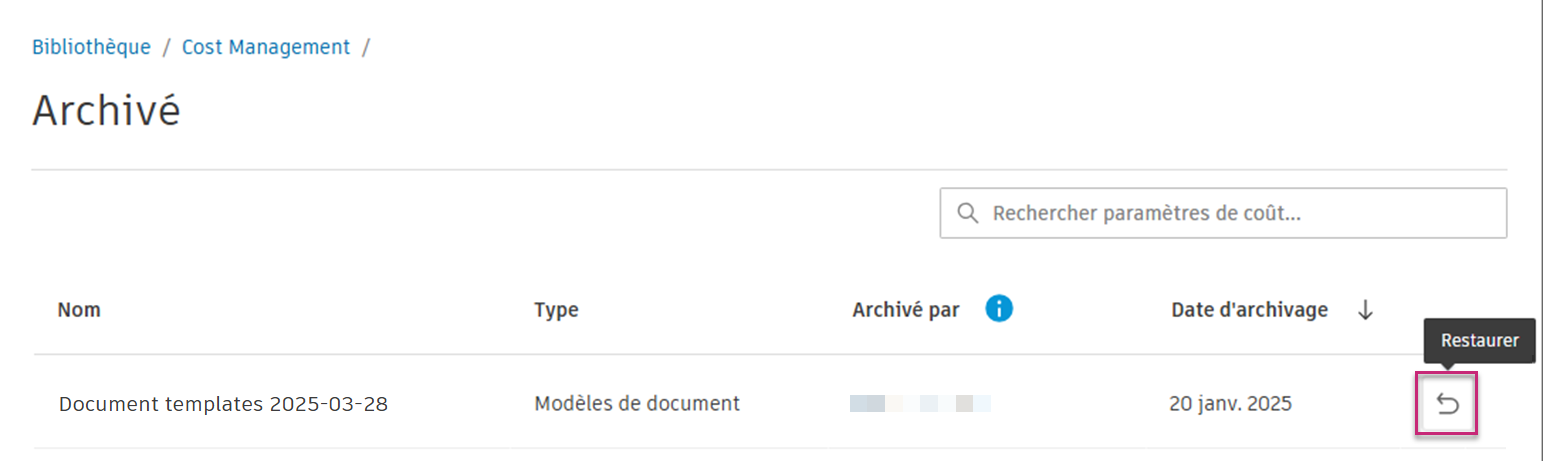Go to the Bibliothèque breadcrumb link

[92, 47]
